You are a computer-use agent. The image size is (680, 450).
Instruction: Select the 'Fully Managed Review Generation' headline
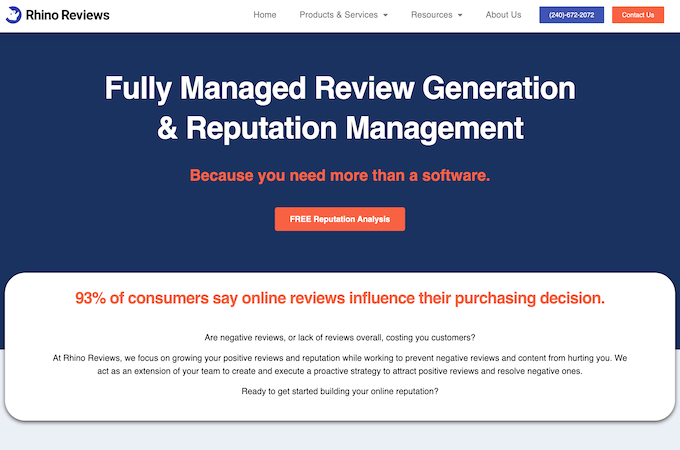(340, 88)
